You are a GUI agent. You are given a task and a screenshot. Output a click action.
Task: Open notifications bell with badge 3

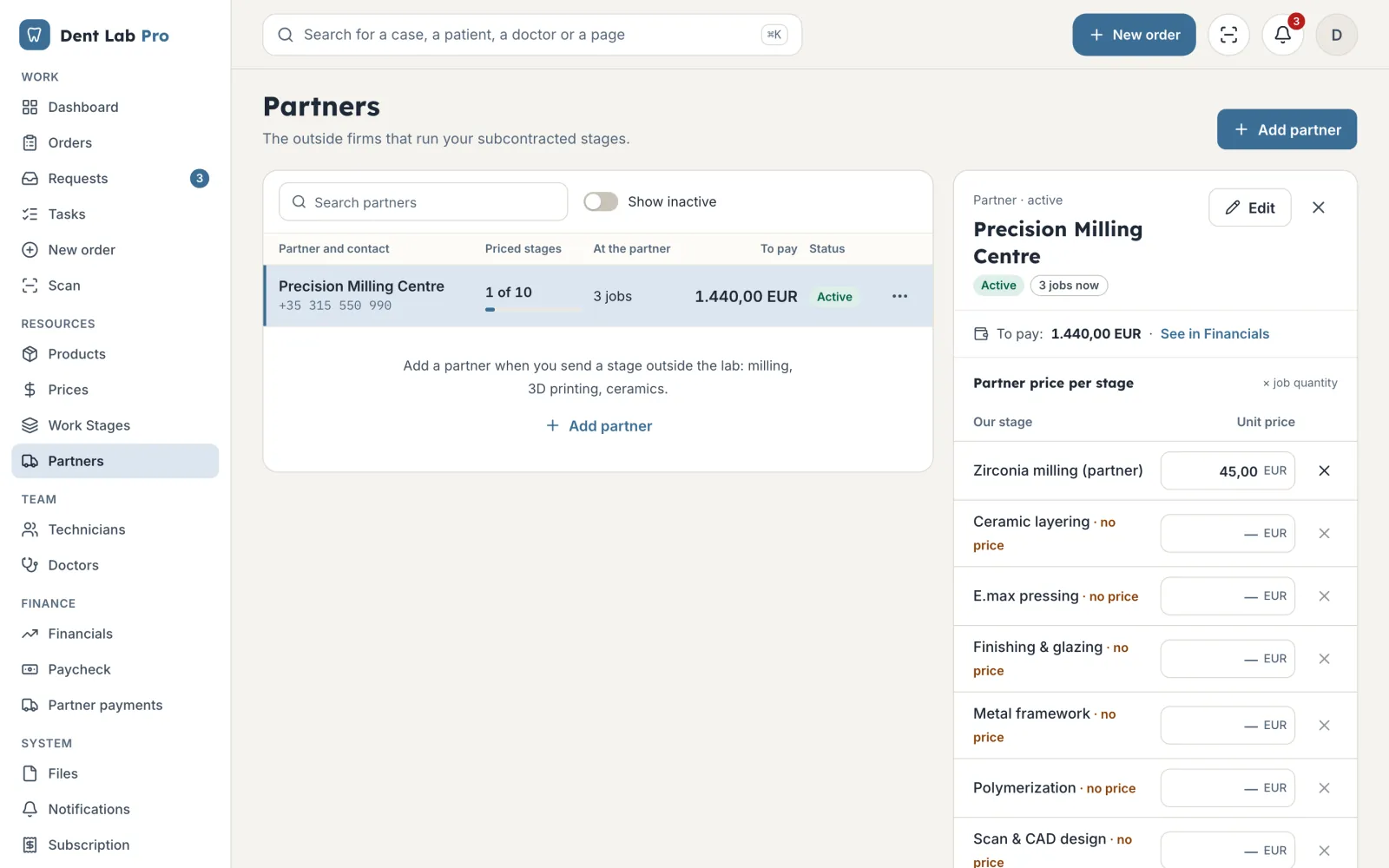1282,35
